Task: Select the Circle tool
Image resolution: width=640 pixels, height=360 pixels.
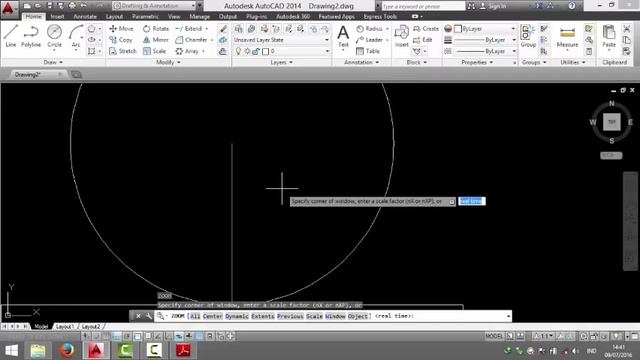Action: tap(54, 36)
